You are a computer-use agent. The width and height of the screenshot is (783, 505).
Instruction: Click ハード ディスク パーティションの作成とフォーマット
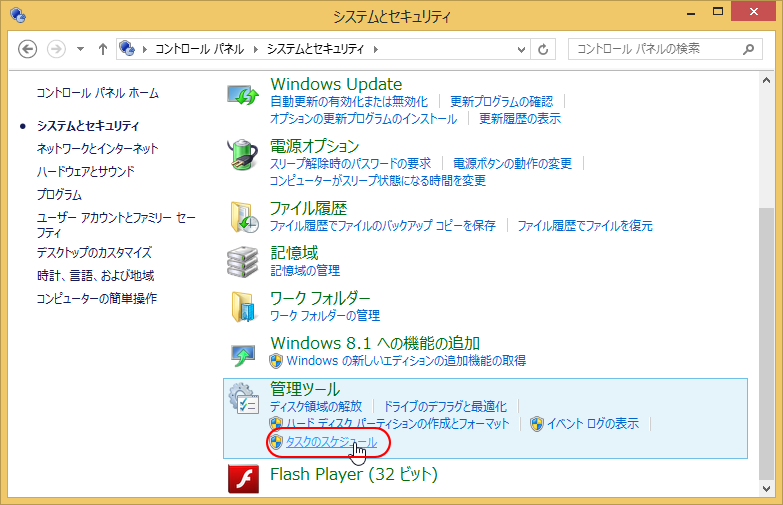(x=397, y=424)
